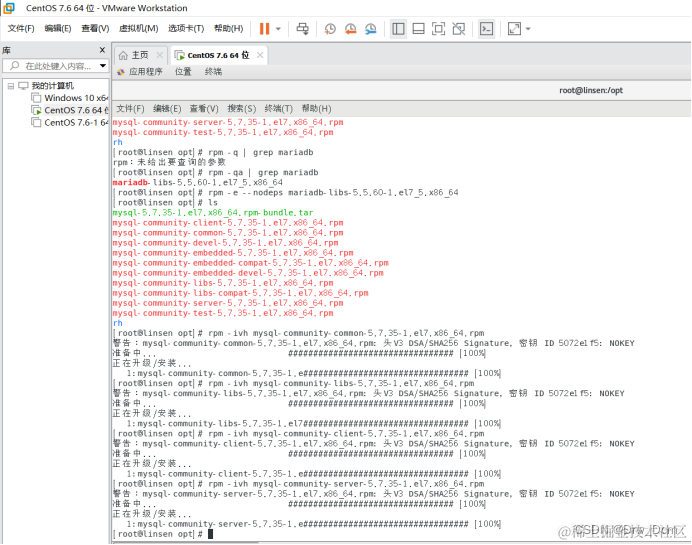Click the mysql rpm-bundle.tar filename
Screen dimensions: 692x545
click(x=213, y=213)
